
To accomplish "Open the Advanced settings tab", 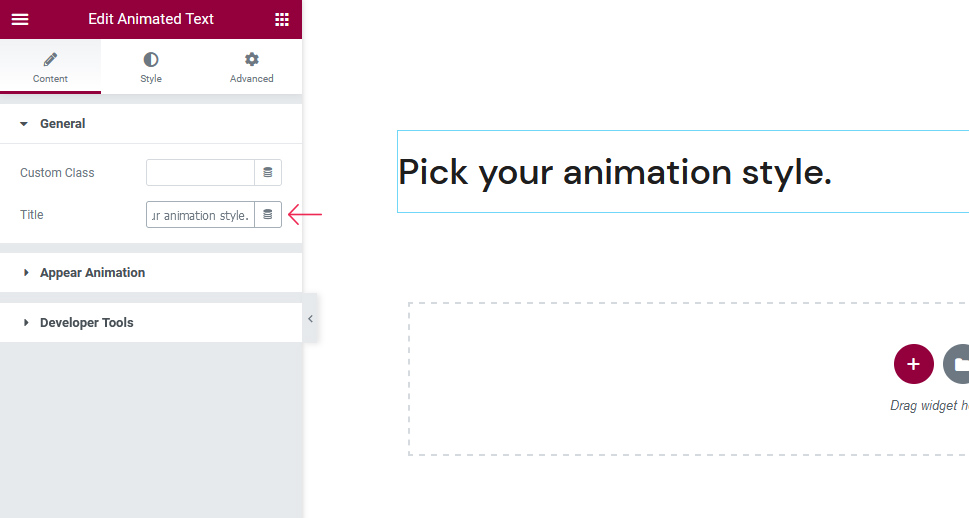I will point(251,67).
